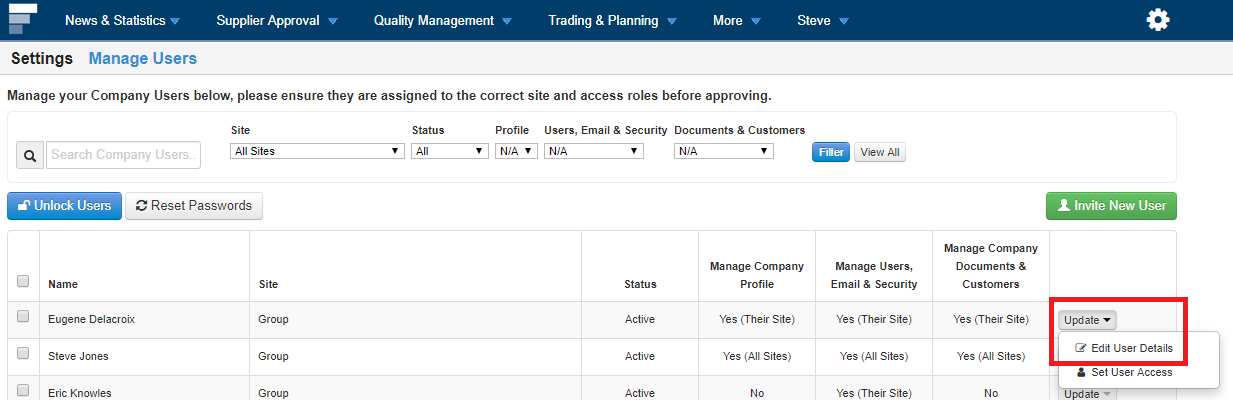
Task: Click the Invite New User button
Action: [1110, 205]
